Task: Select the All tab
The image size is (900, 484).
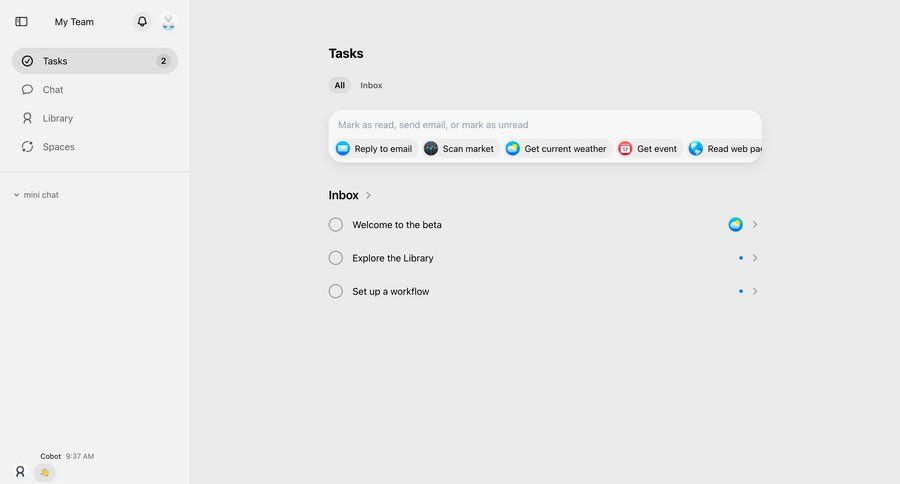Action: [340, 86]
